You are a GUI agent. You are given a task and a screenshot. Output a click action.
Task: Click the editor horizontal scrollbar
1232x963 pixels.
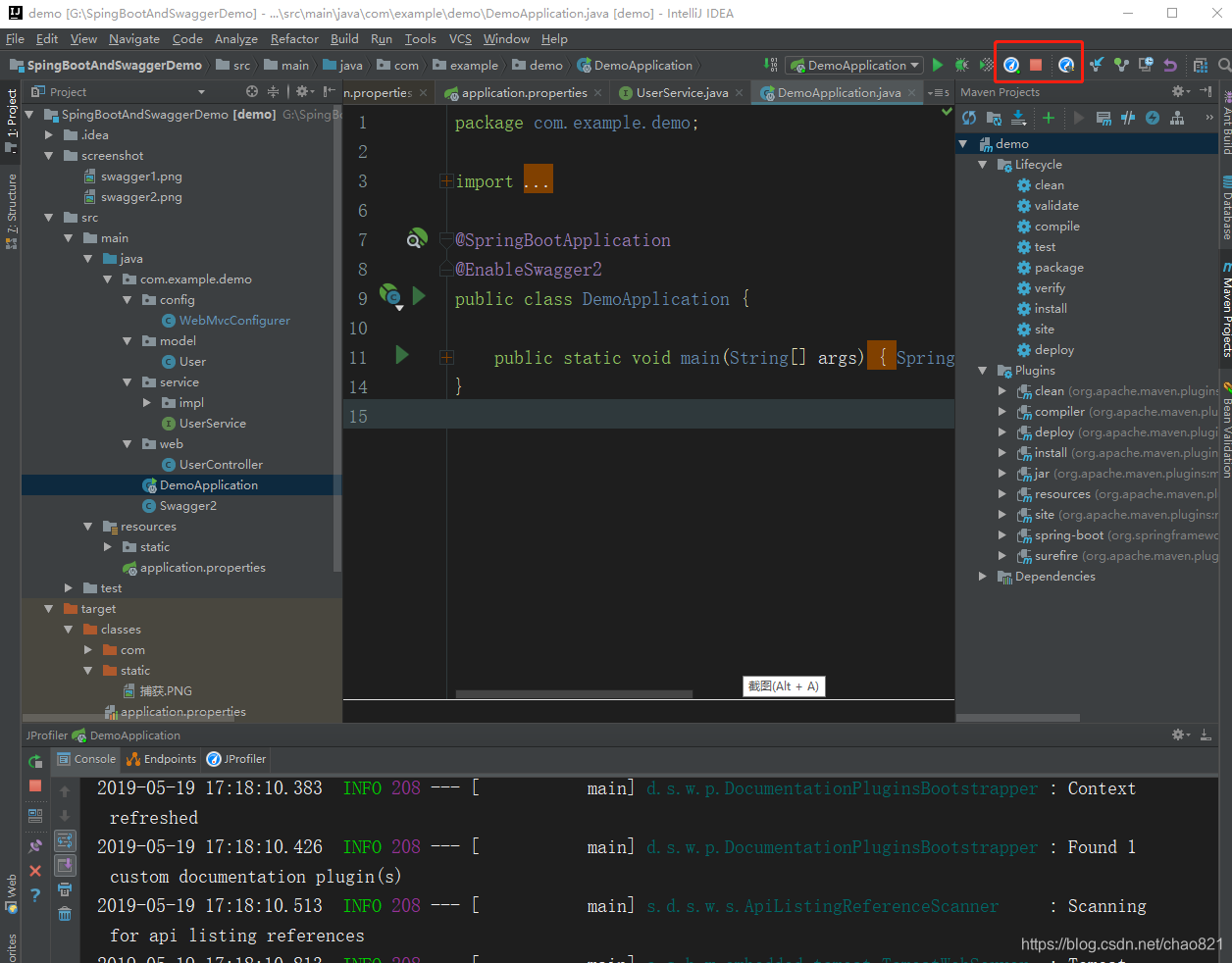point(574,694)
